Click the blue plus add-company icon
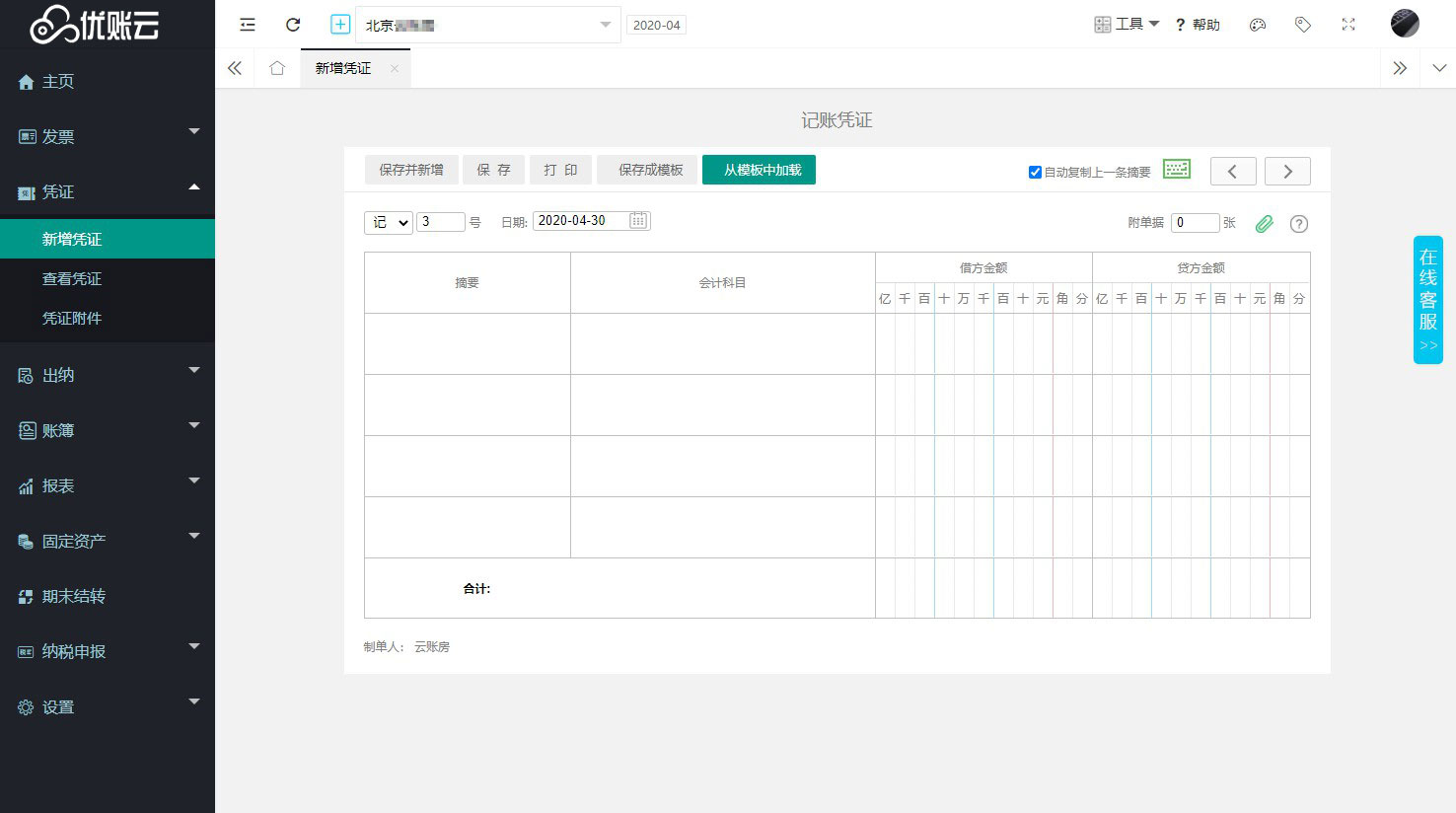The image size is (1456, 813). (x=340, y=25)
